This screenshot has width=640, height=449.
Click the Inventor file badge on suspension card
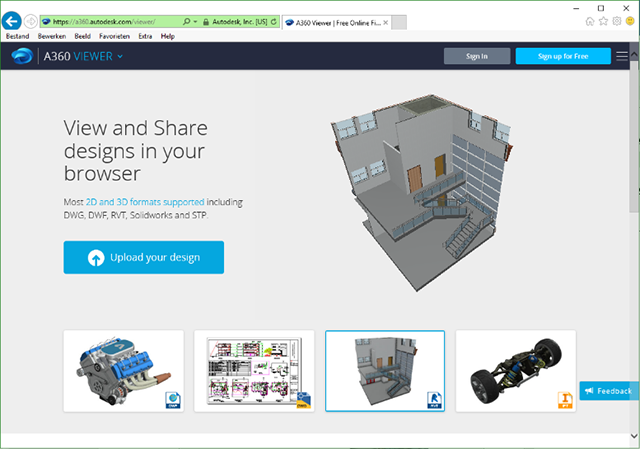point(565,400)
